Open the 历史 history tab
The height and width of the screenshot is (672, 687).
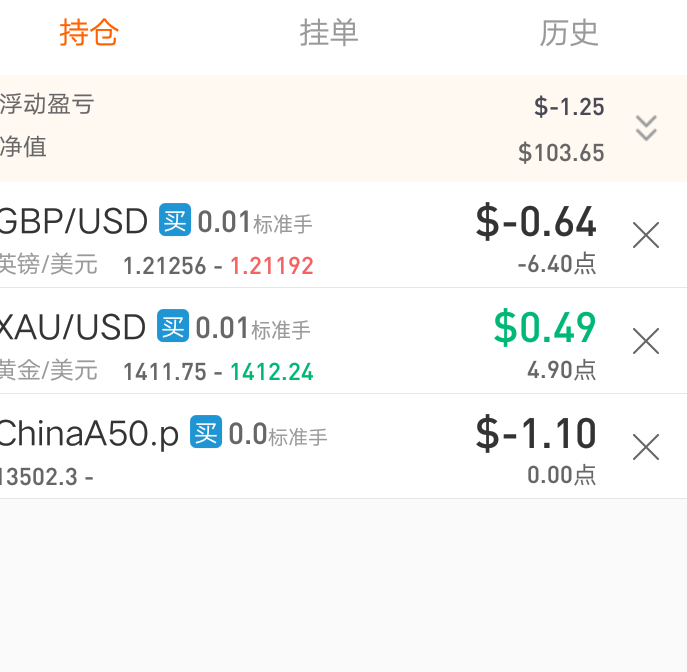point(569,33)
